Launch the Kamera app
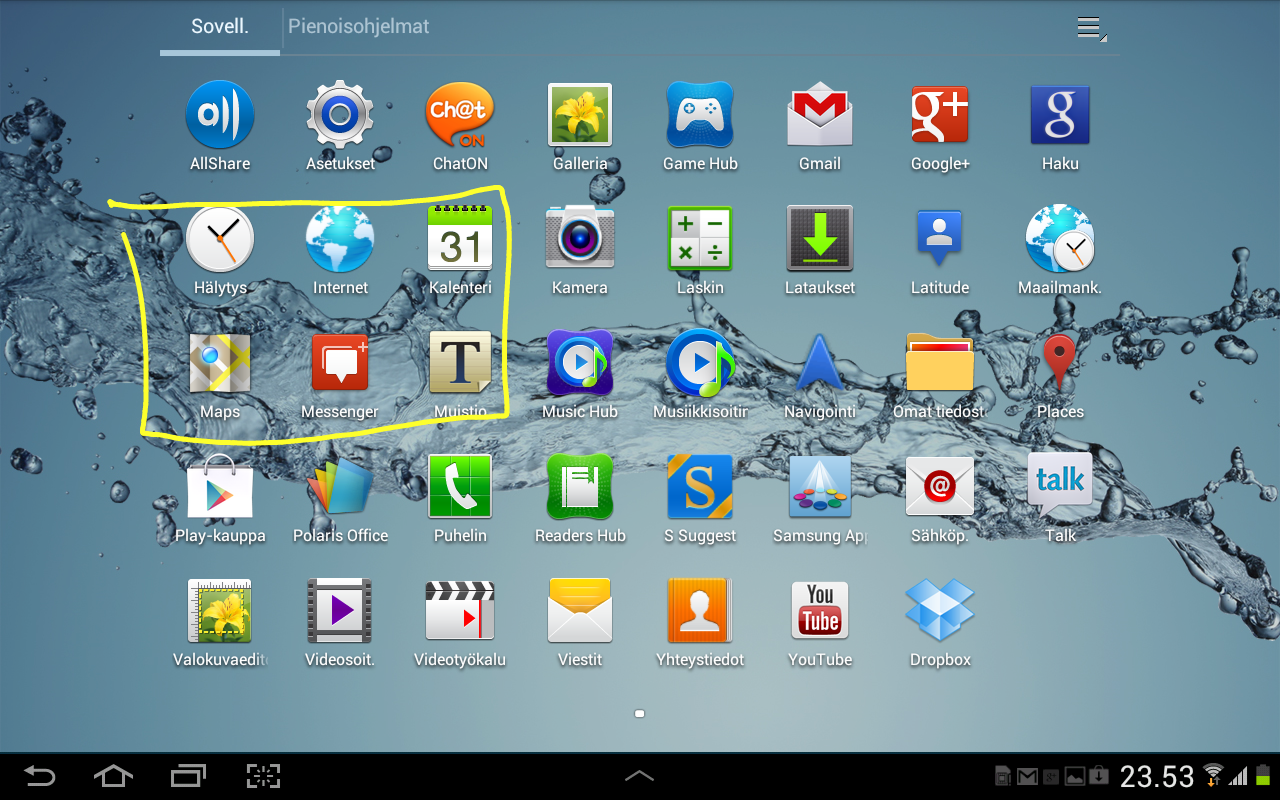1280x800 pixels. pos(580,238)
